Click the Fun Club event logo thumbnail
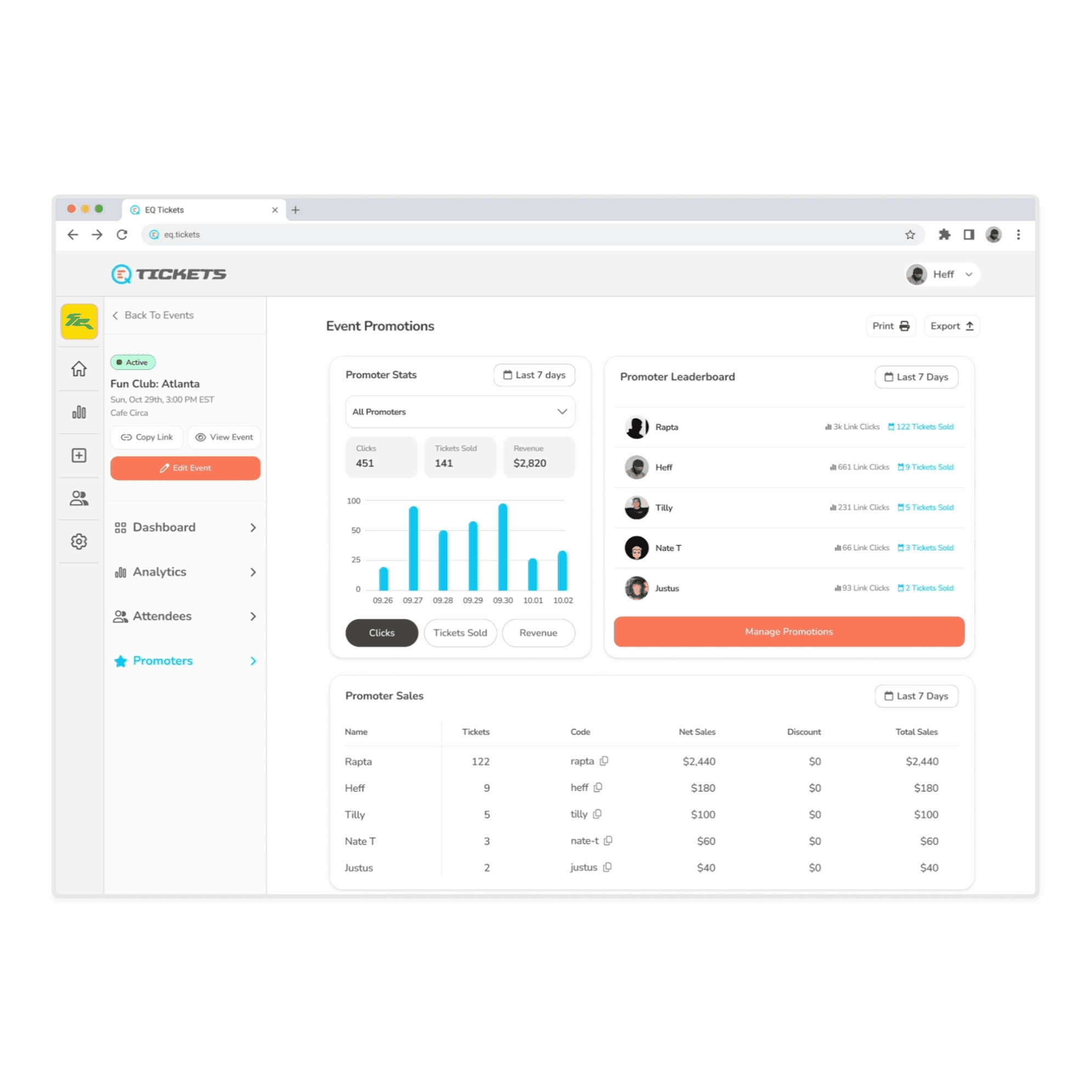This screenshot has width=1092, height=1092. coord(78,322)
